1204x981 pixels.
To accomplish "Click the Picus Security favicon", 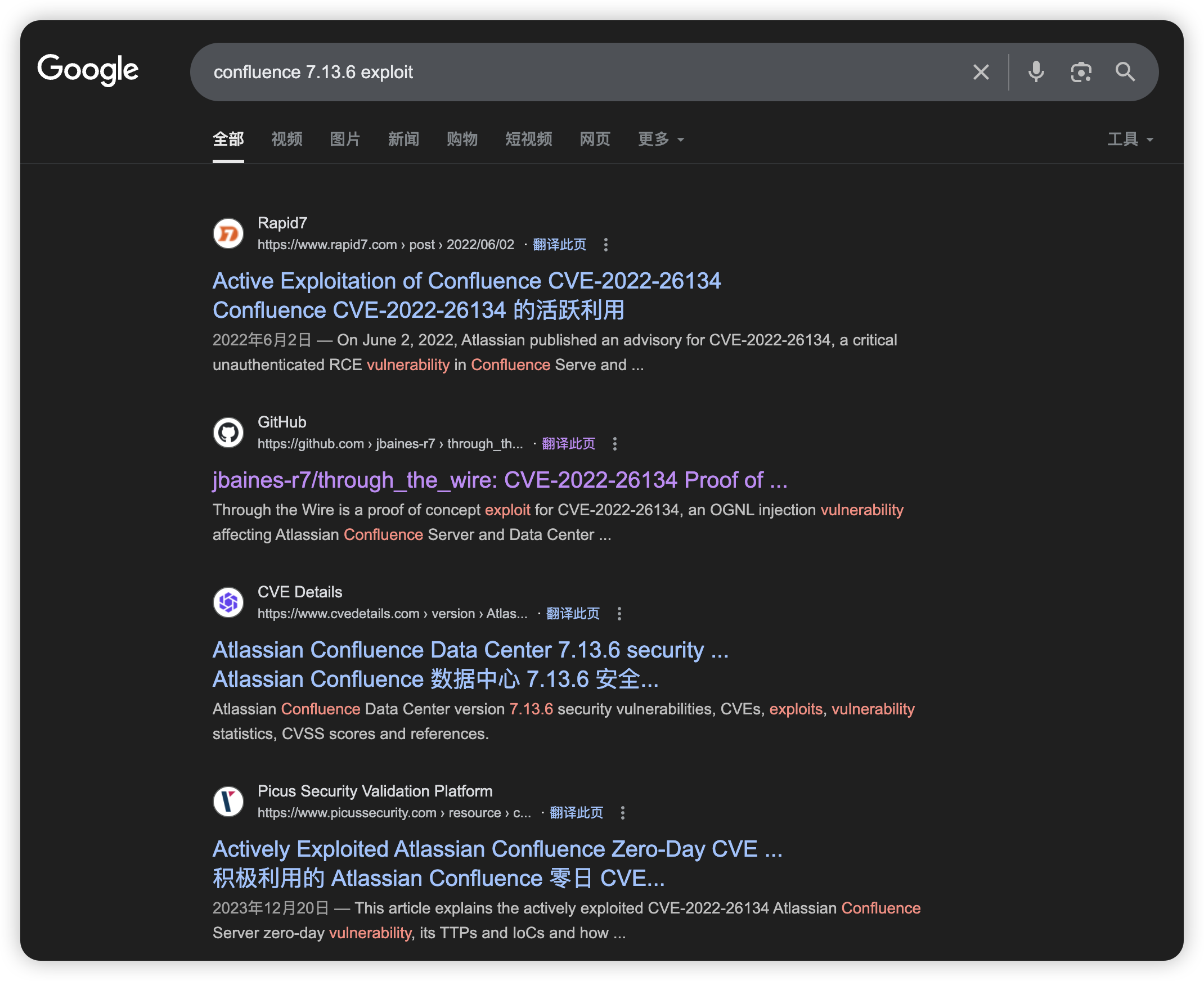I will click(x=228, y=802).
